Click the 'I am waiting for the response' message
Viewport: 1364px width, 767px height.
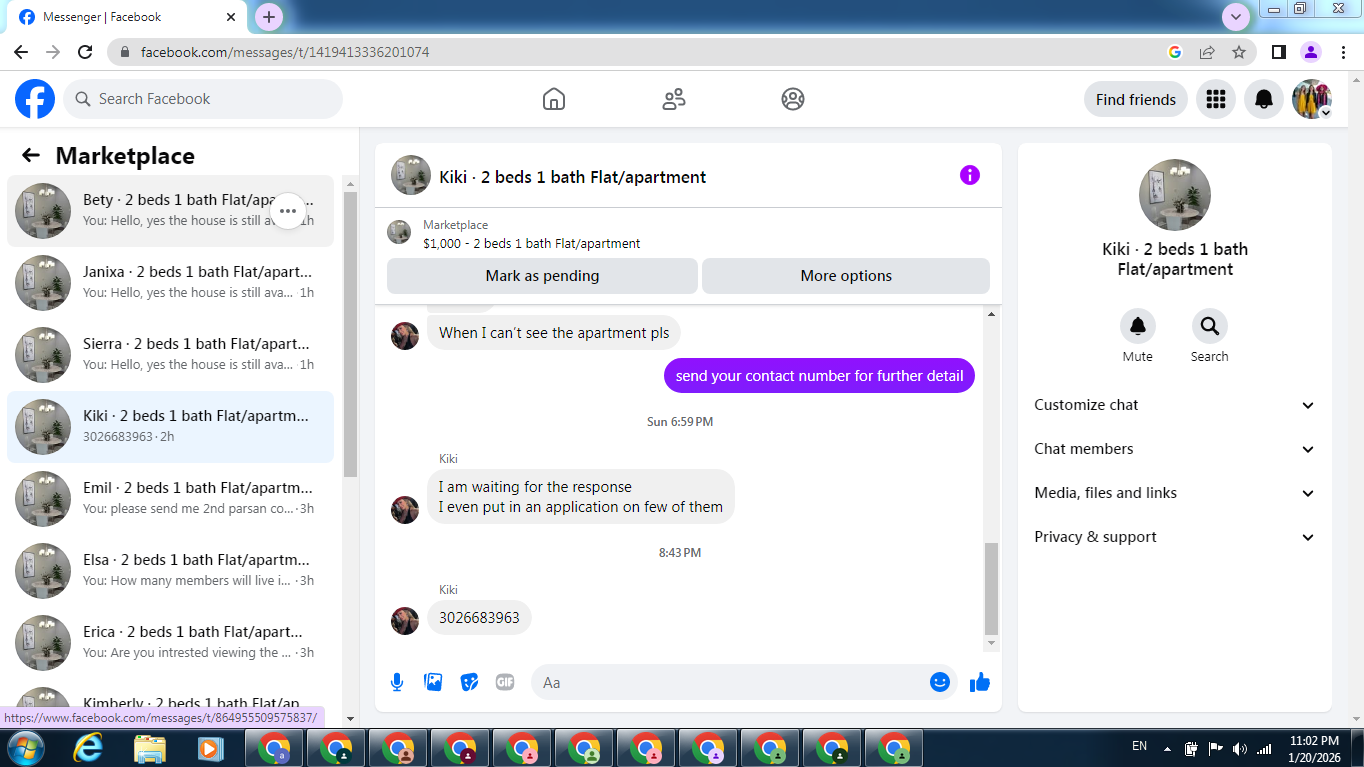pyautogui.click(x=581, y=497)
